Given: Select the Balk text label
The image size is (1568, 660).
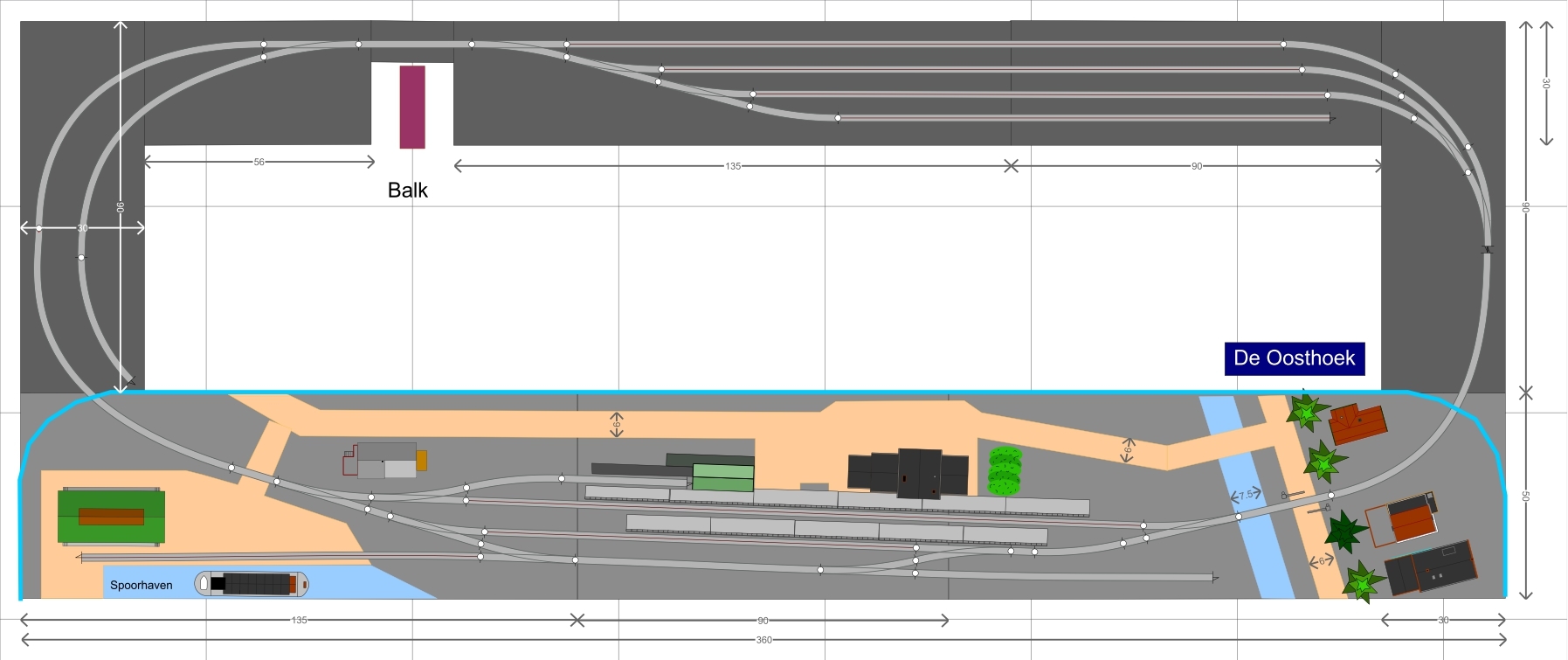Looking at the screenshot, I should 407,191.
